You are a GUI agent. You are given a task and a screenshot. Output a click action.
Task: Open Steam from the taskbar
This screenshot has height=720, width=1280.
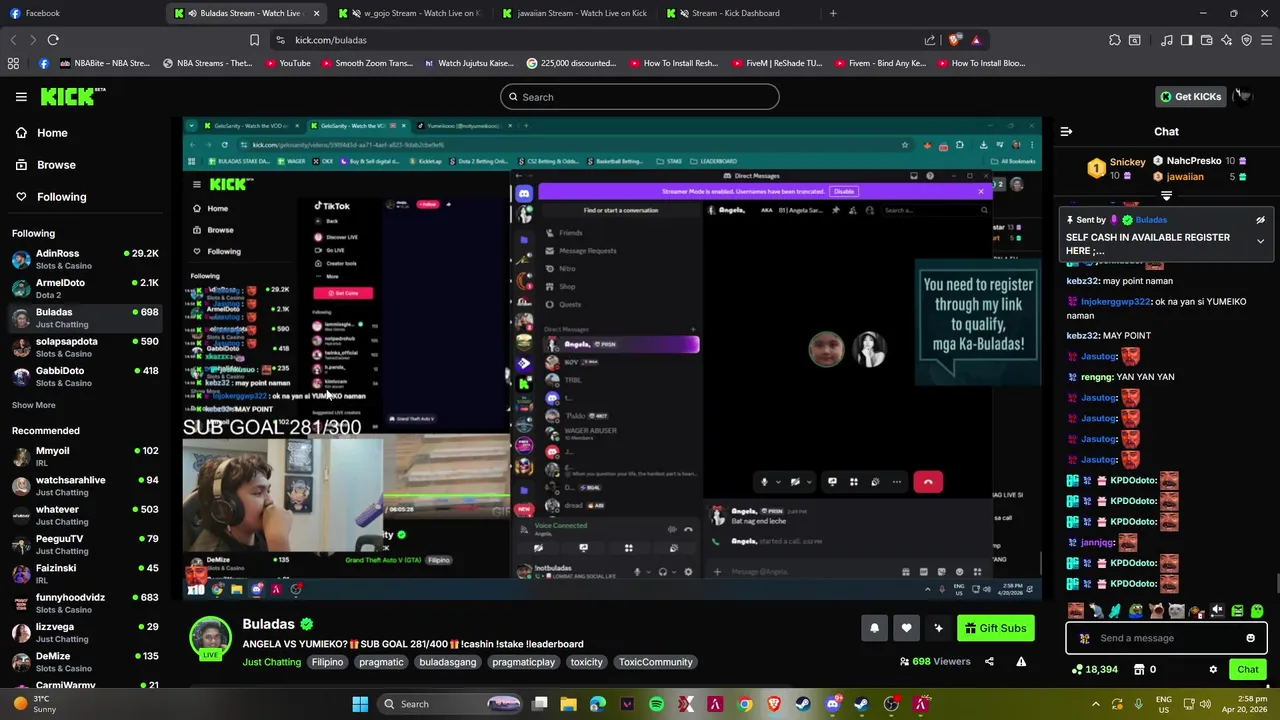click(803, 704)
